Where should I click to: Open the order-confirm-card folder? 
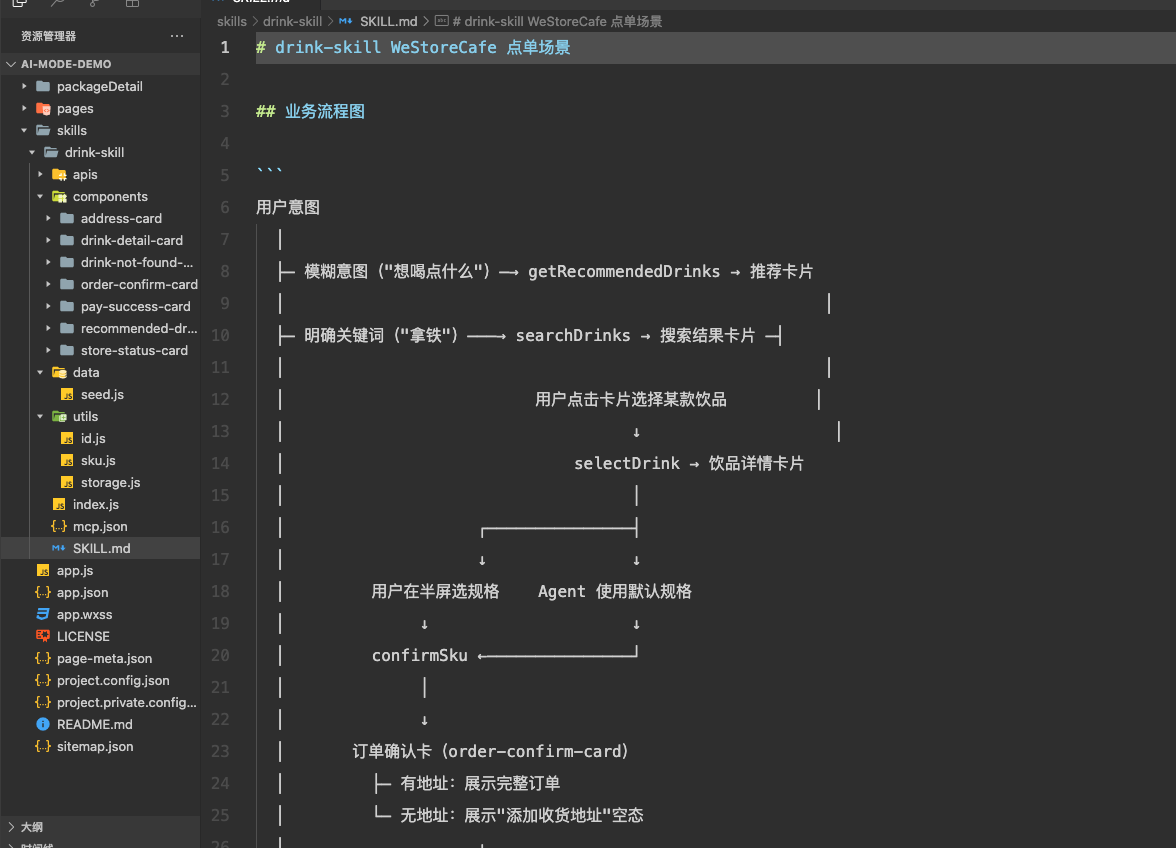coord(140,284)
